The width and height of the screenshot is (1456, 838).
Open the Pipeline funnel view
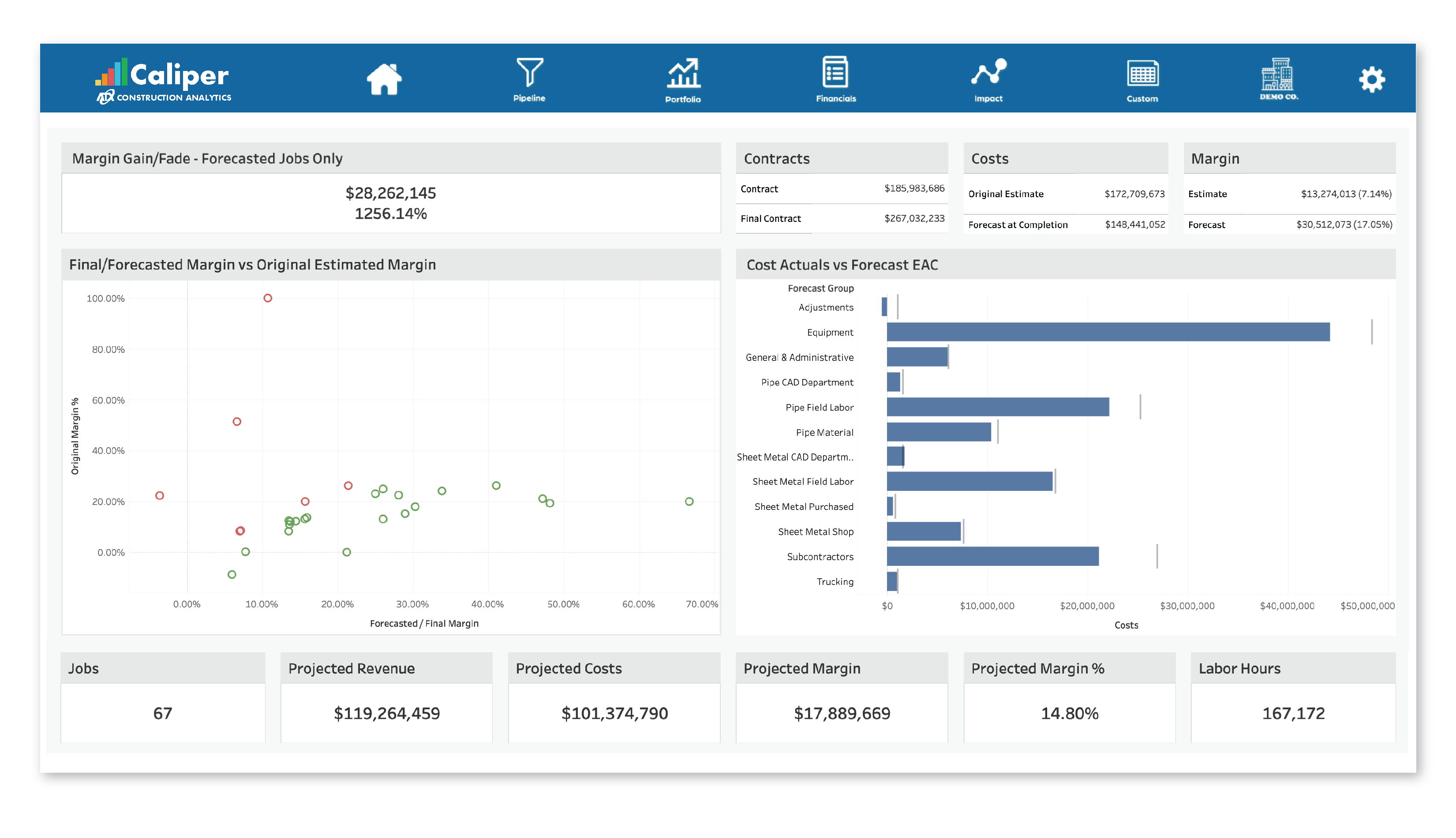click(x=529, y=75)
